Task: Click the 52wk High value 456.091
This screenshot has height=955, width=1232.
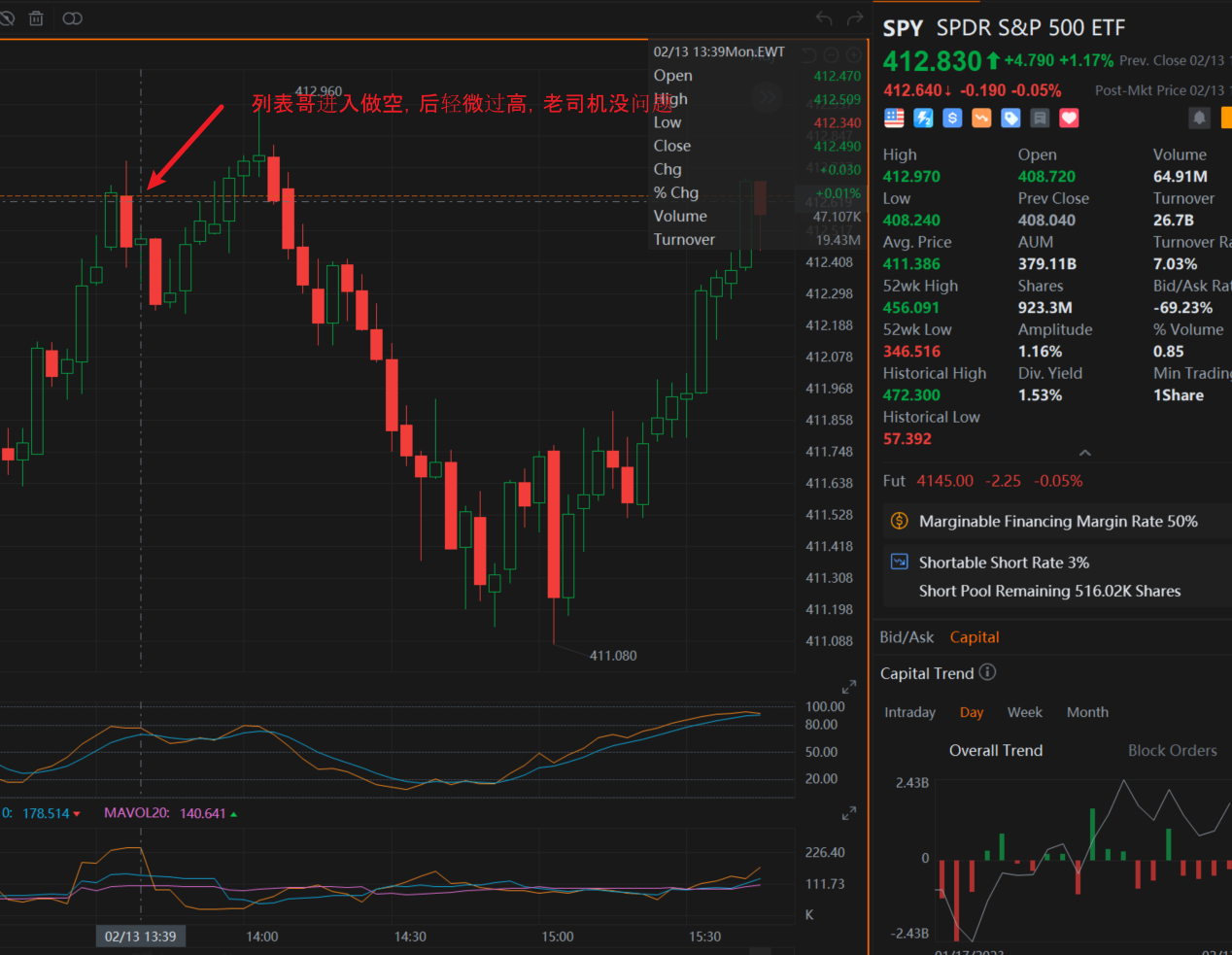Action: pyautogui.click(x=911, y=308)
